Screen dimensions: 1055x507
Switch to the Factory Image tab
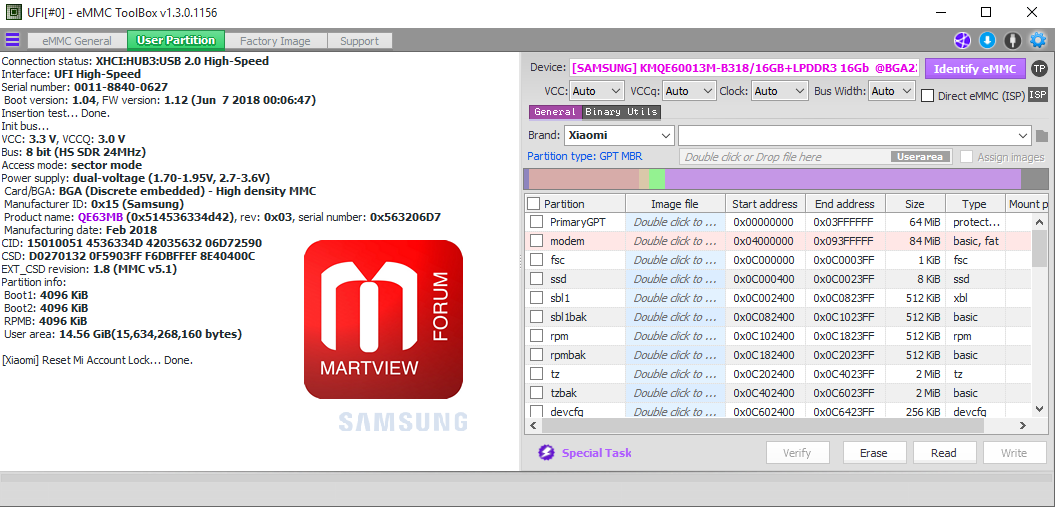(x=275, y=40)
